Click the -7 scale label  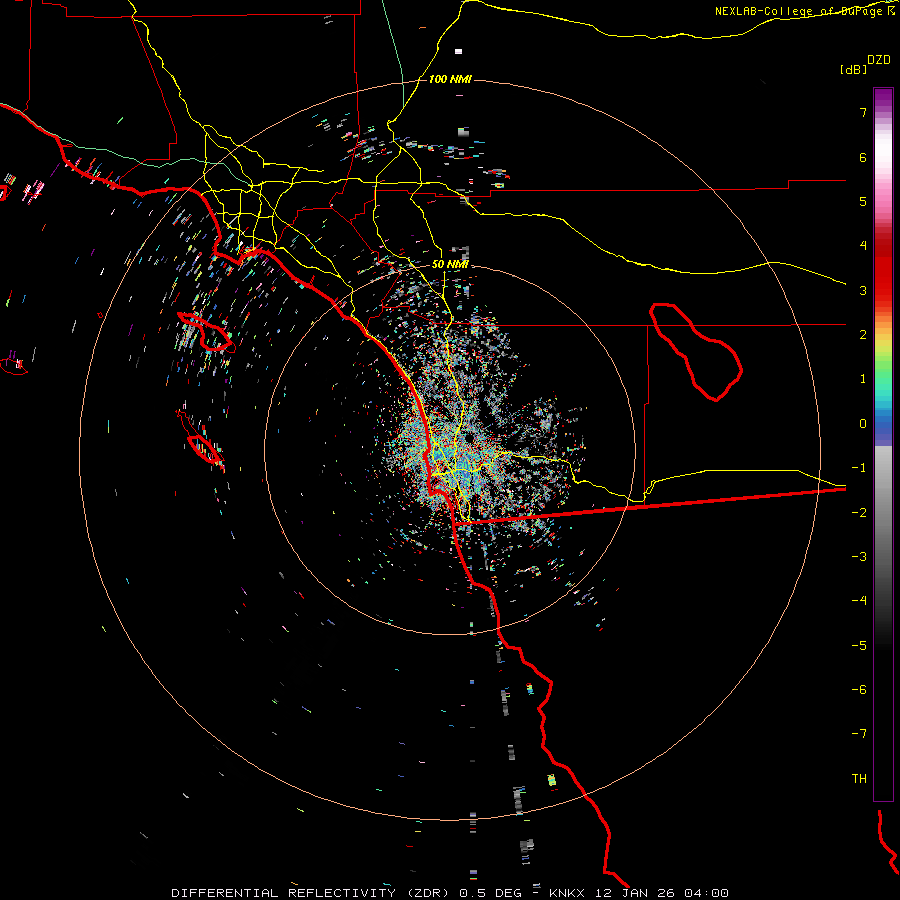[859, 734]
